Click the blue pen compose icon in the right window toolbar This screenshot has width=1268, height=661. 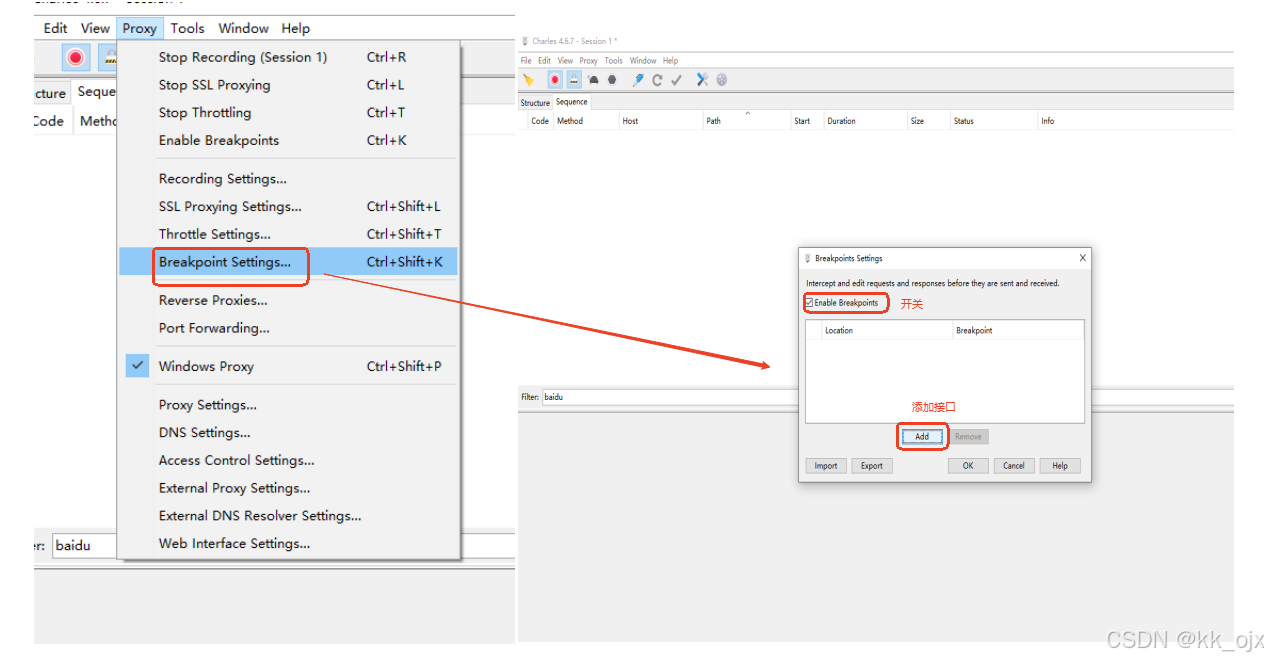click(x=638, y=80)
